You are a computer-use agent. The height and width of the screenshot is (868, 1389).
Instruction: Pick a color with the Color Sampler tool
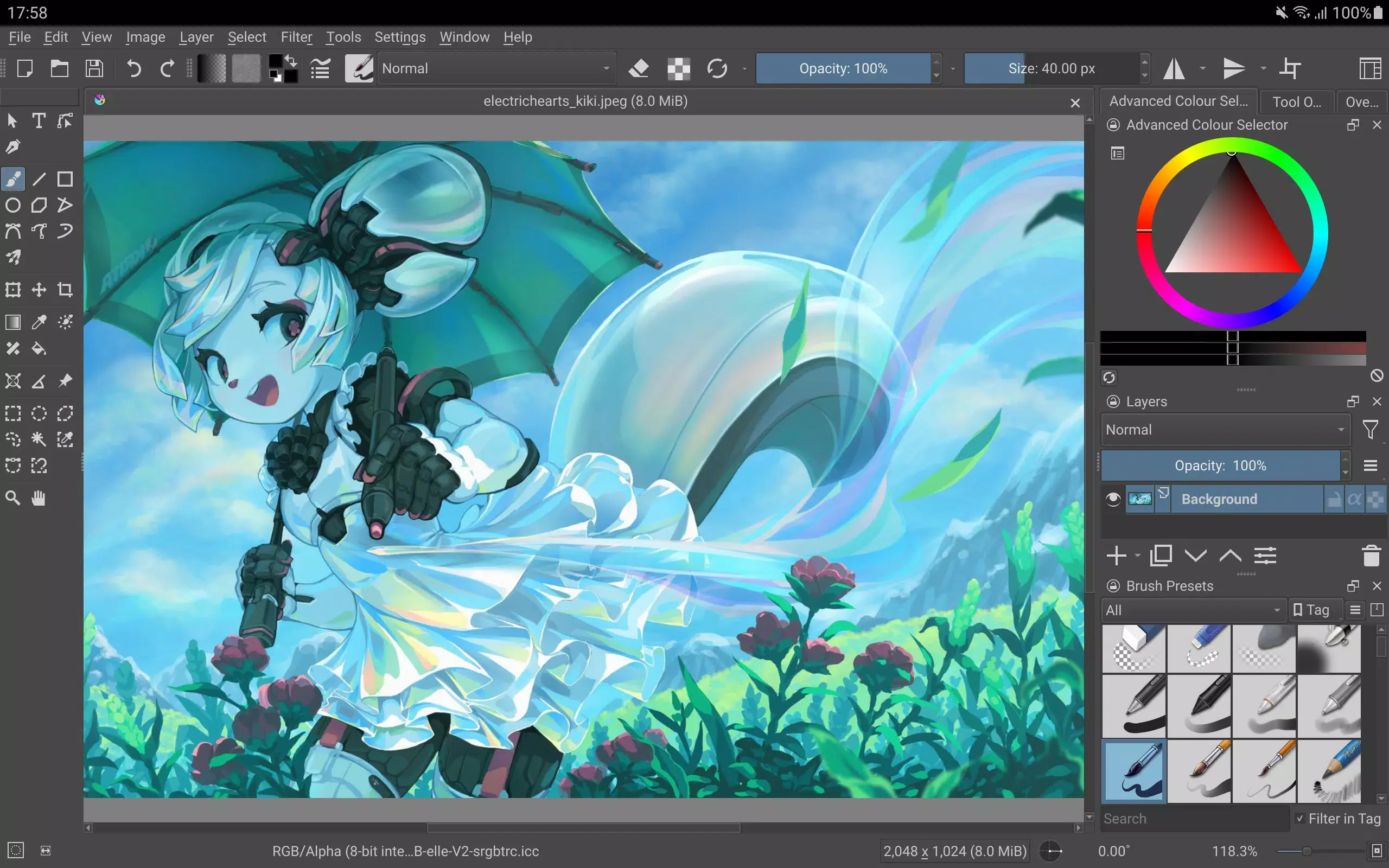pos(39,322)
